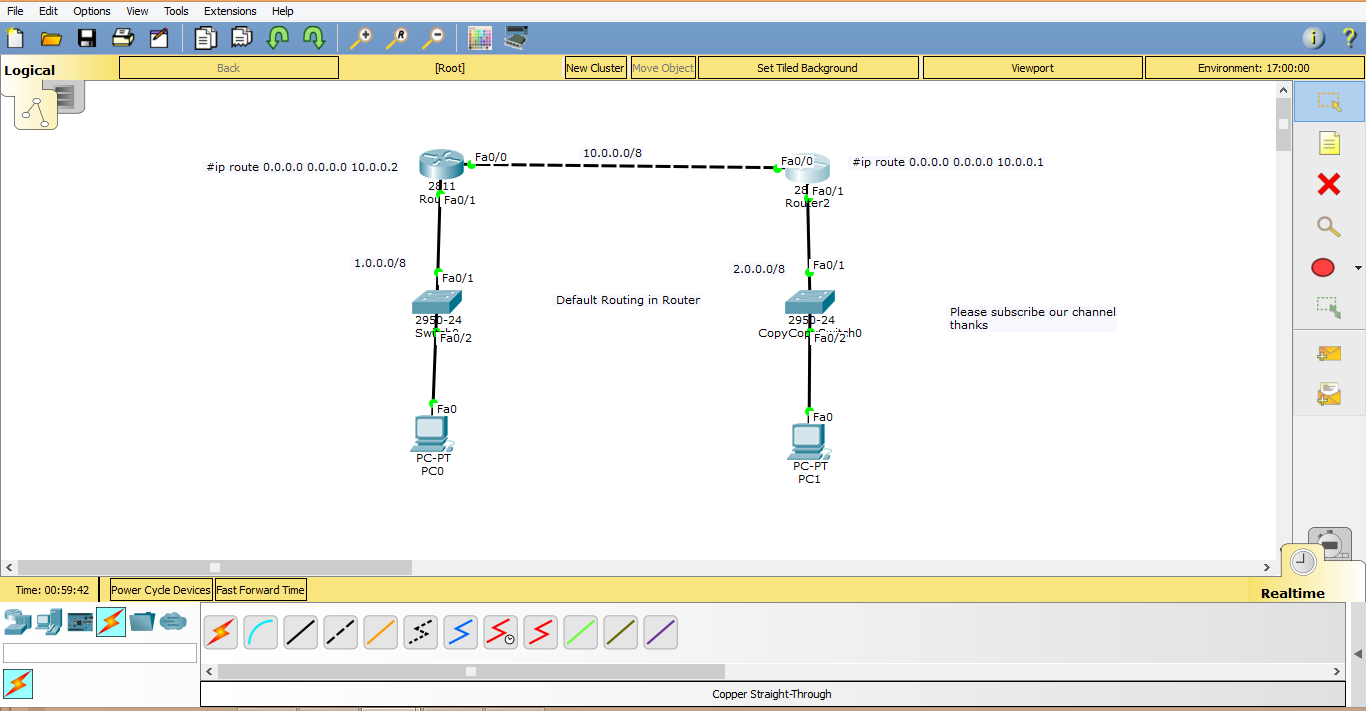Select the Add Simple PDU tool
This screenshot has height=711, width=1366.
1329,353
